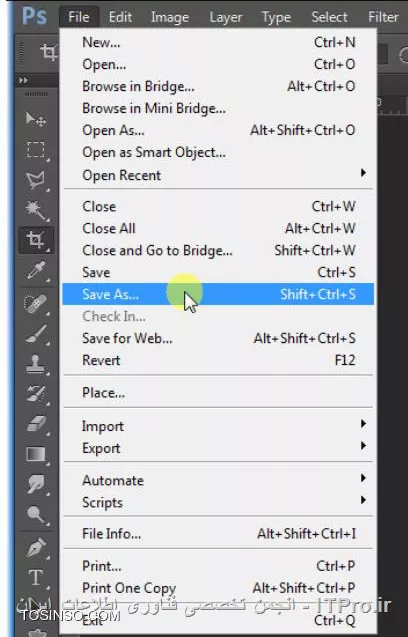Viewport: 408px width, 637px height.
Task: Select the Eraser tool
Action: pyautogui.click(x=36, y=424)
